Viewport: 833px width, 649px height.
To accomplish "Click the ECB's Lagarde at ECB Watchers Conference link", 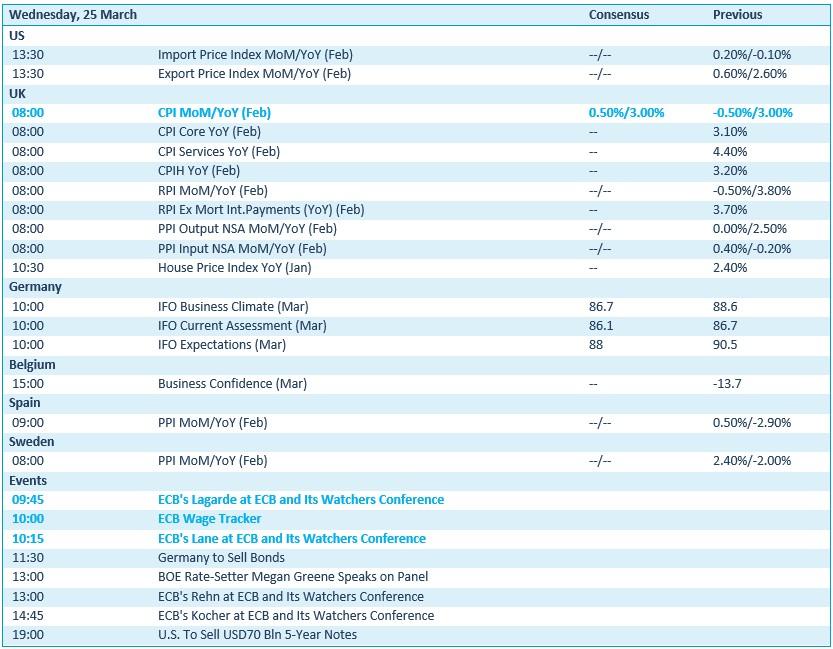I will pyautogui.click(x=300, y=499).
